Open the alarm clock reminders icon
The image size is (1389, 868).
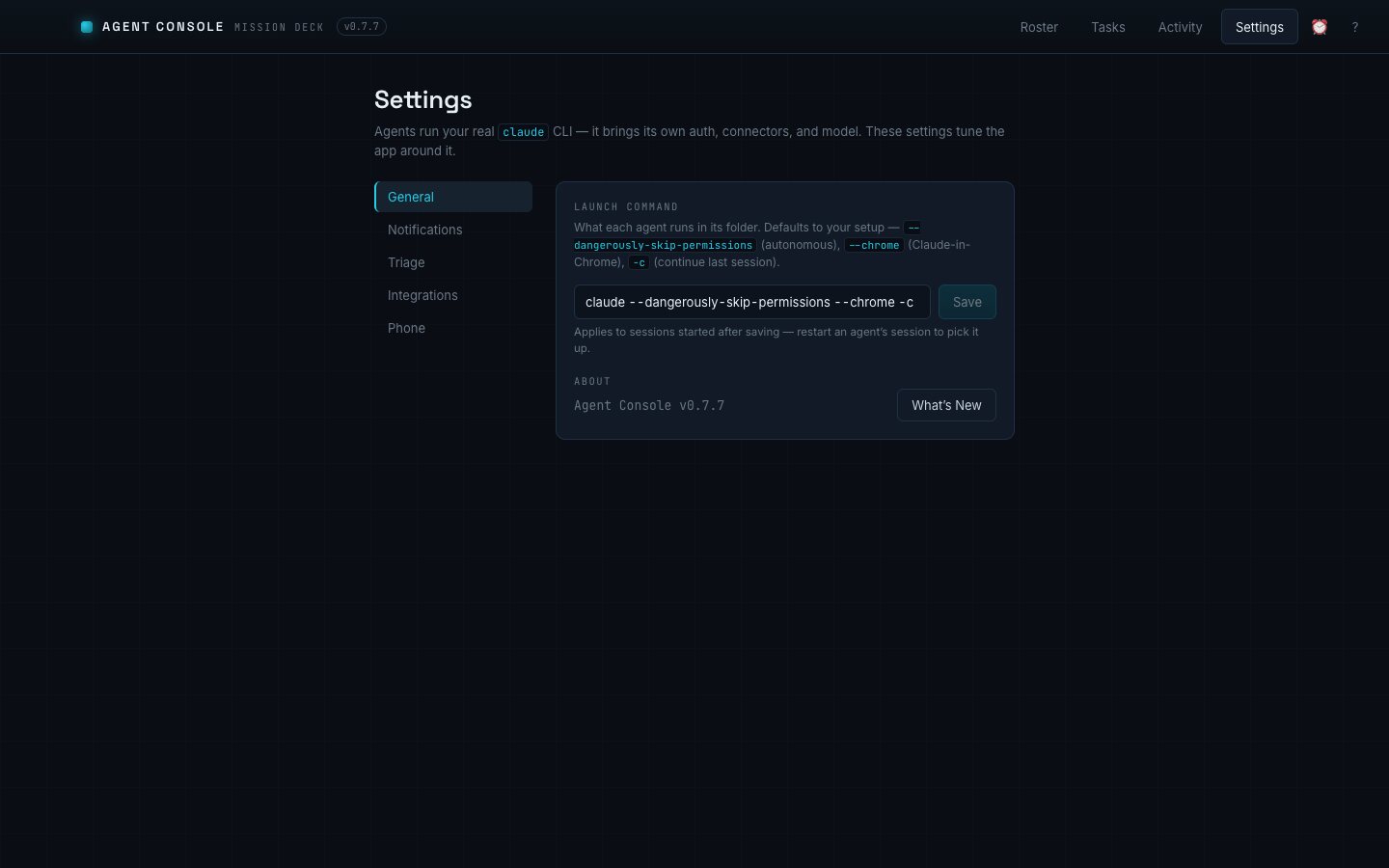click(1320, 27)
